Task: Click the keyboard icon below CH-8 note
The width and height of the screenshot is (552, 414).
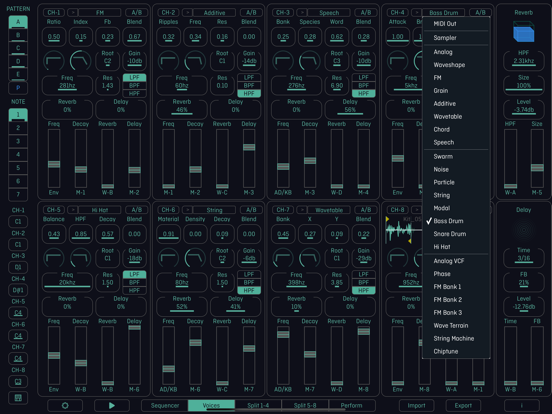Action: (18, 398)
